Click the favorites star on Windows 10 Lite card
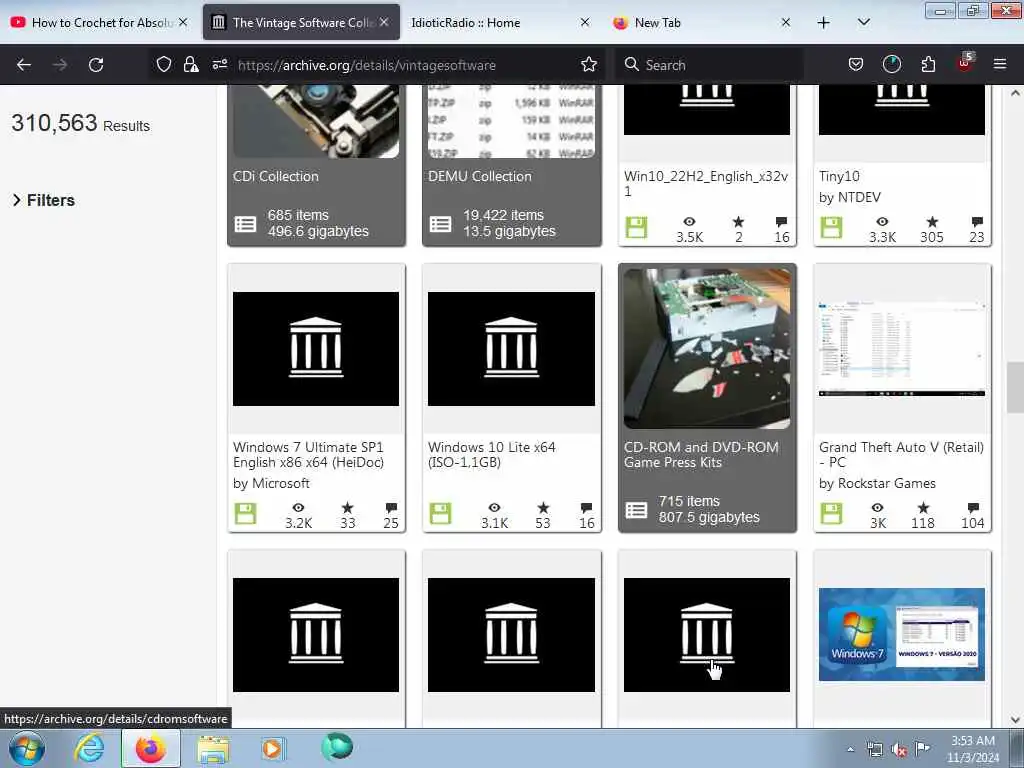 tap(543, 507)
